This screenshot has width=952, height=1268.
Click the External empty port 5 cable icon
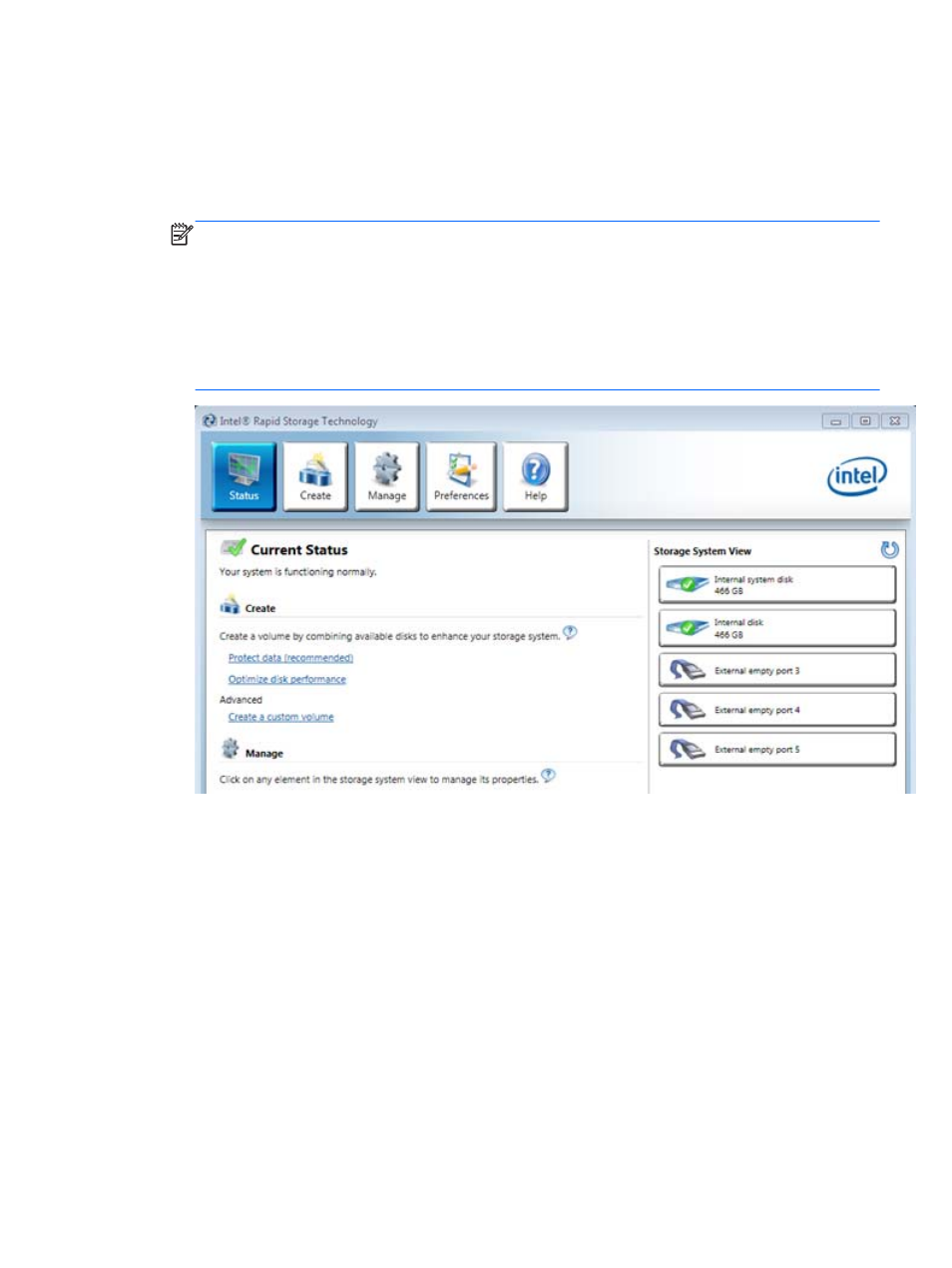click(687, 749)
